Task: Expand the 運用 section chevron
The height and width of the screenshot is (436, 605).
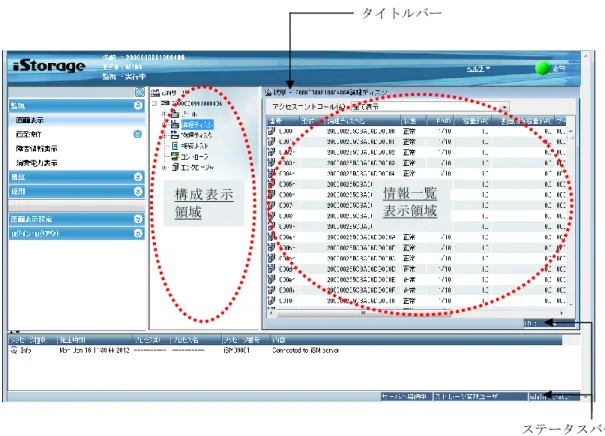Action: coord(138,191)
